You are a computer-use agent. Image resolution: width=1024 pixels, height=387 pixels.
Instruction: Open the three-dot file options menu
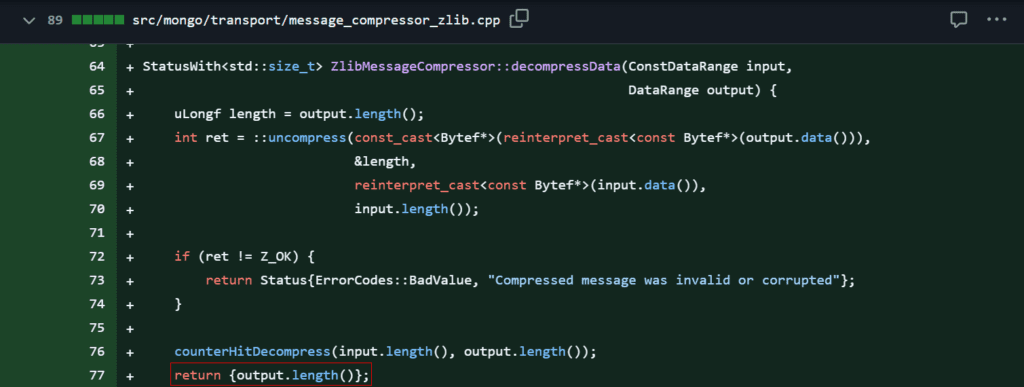coord(997,20)
